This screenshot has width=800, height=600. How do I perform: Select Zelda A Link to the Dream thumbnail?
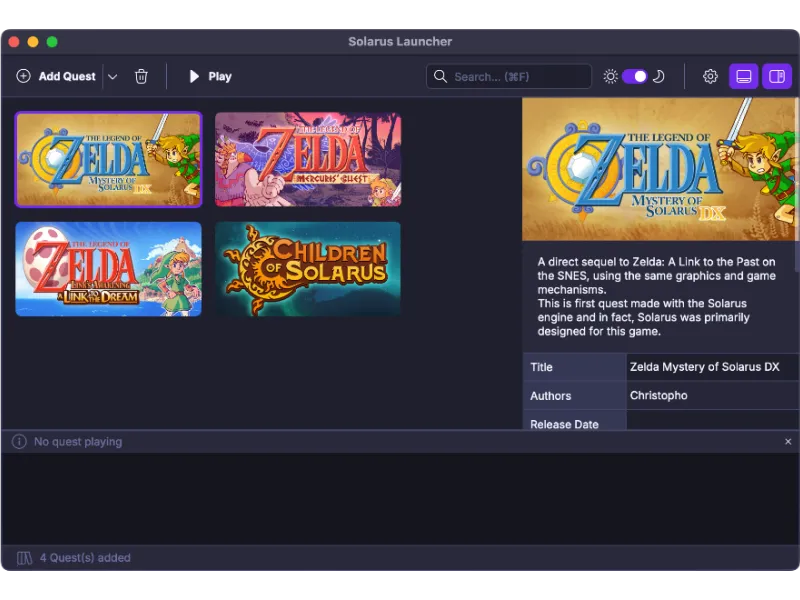(x=109, y=269)
